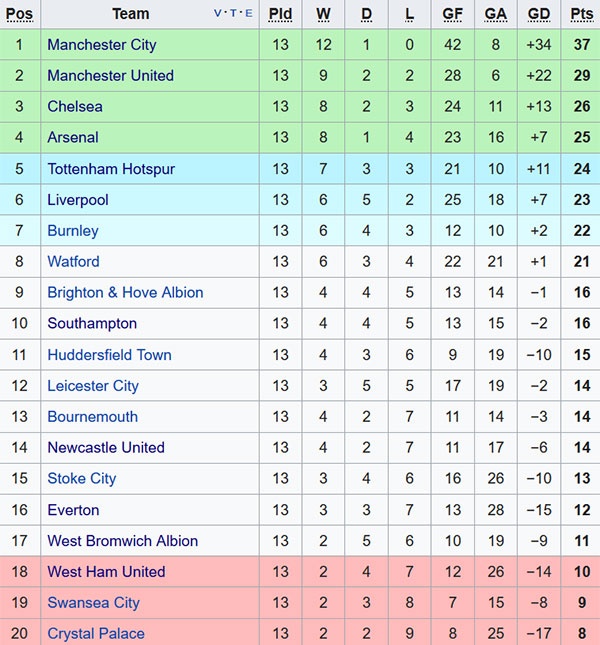600x645 pixels.
Task: Open the Arsenal team page
Action: pyautogui.click(x=73, y=138)
